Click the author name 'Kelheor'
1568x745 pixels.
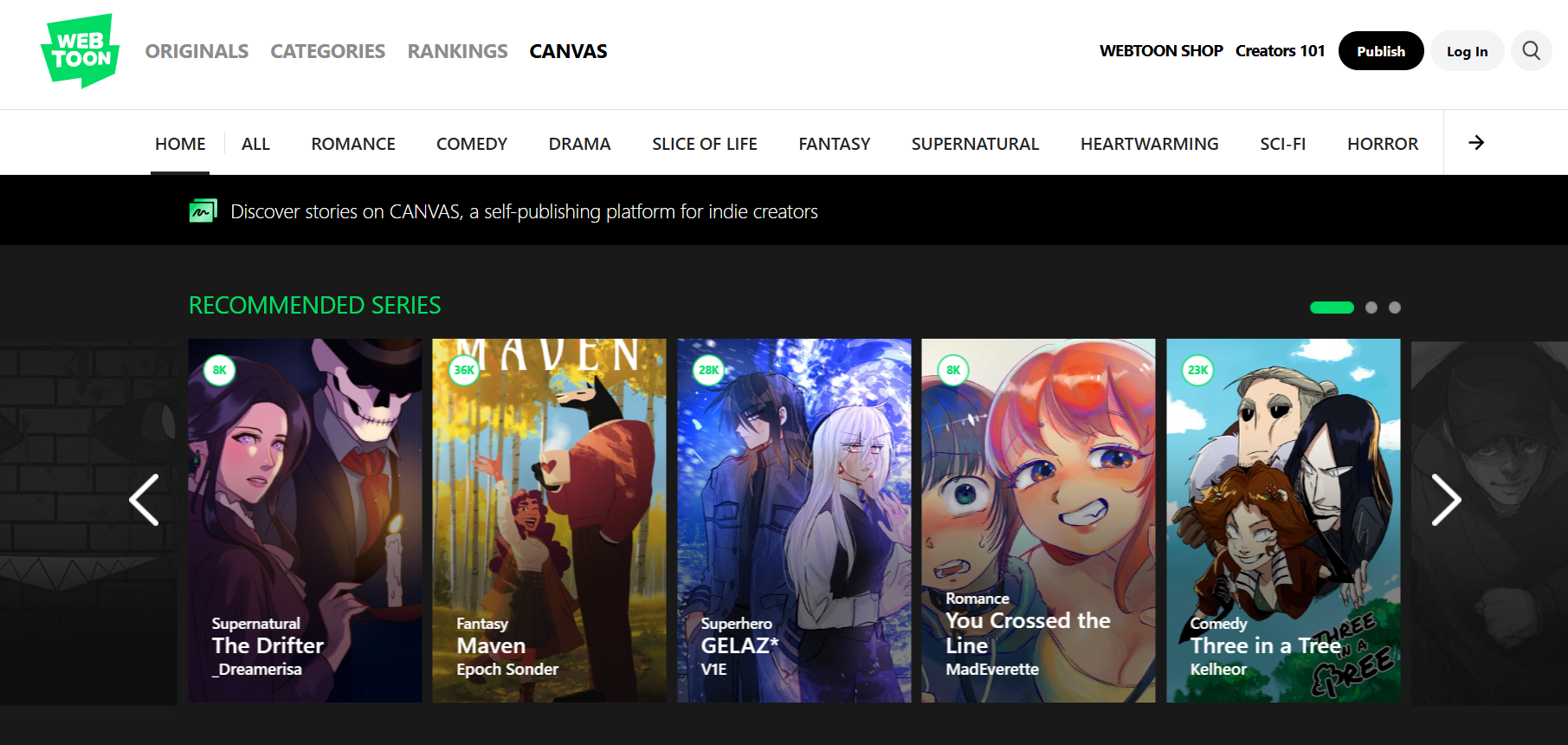click(1218, 670)
